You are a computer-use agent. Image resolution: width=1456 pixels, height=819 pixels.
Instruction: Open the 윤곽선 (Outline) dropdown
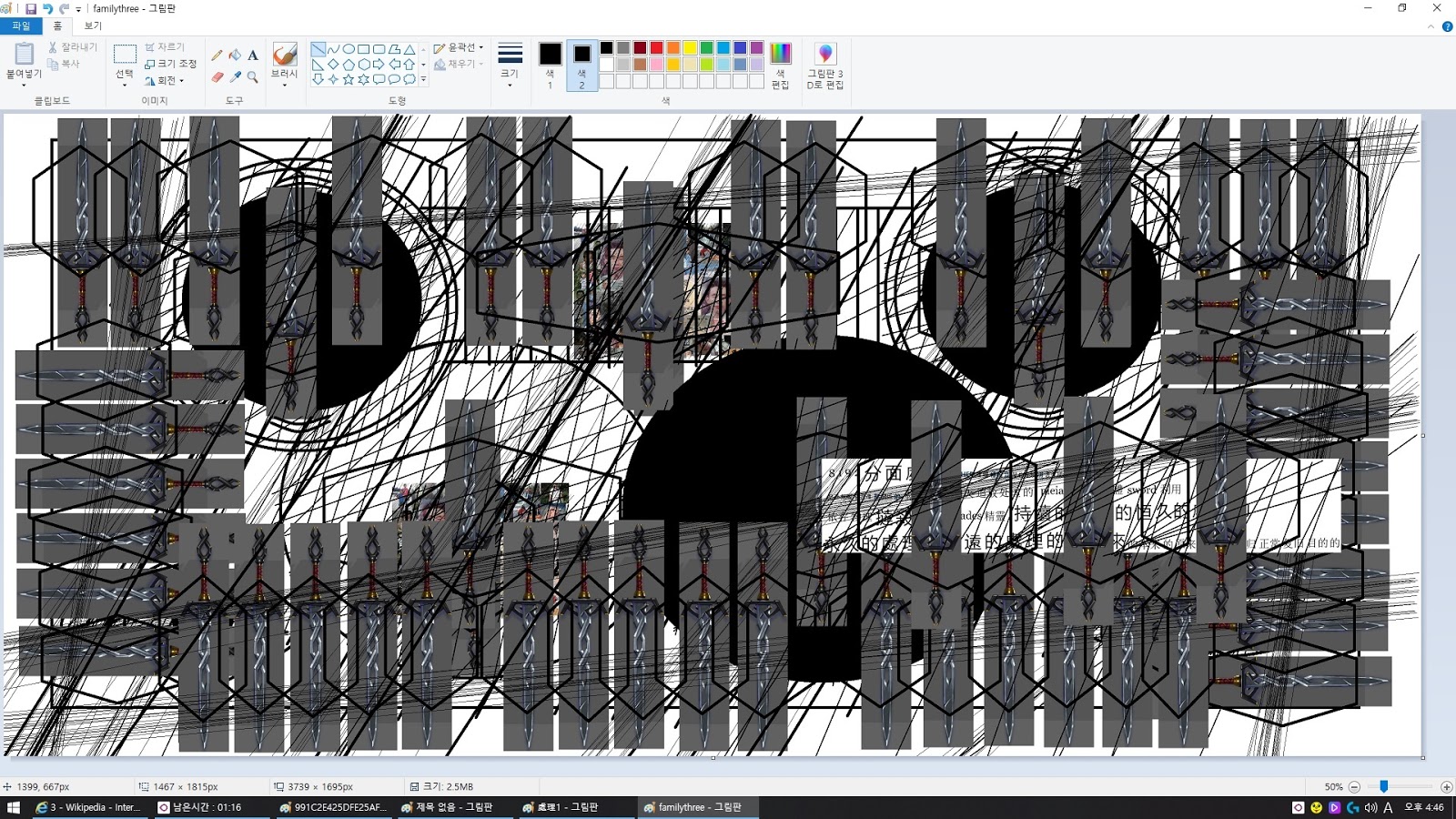(459, 48)
